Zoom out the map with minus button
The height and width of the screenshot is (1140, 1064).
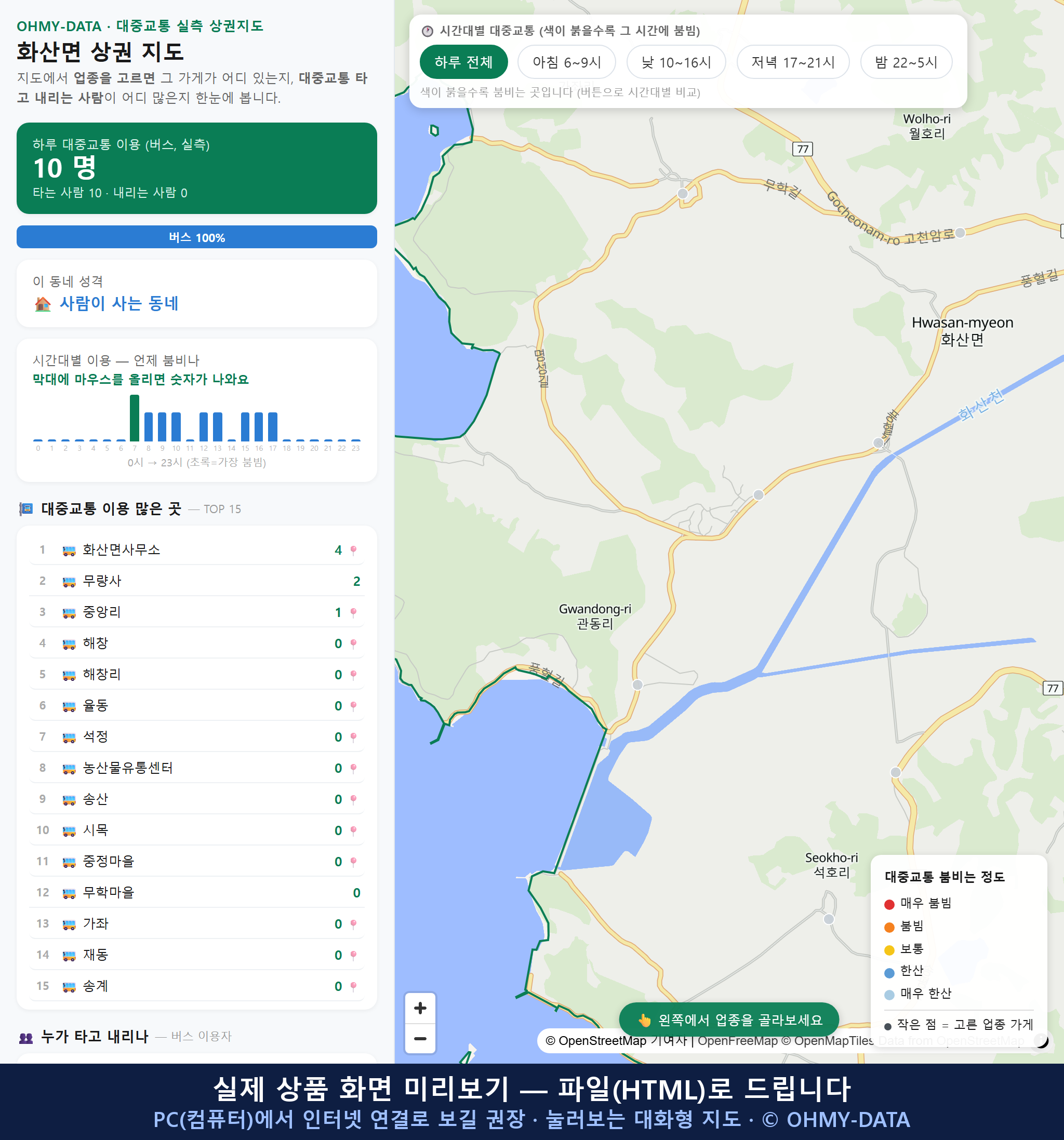pos(420,1039)
